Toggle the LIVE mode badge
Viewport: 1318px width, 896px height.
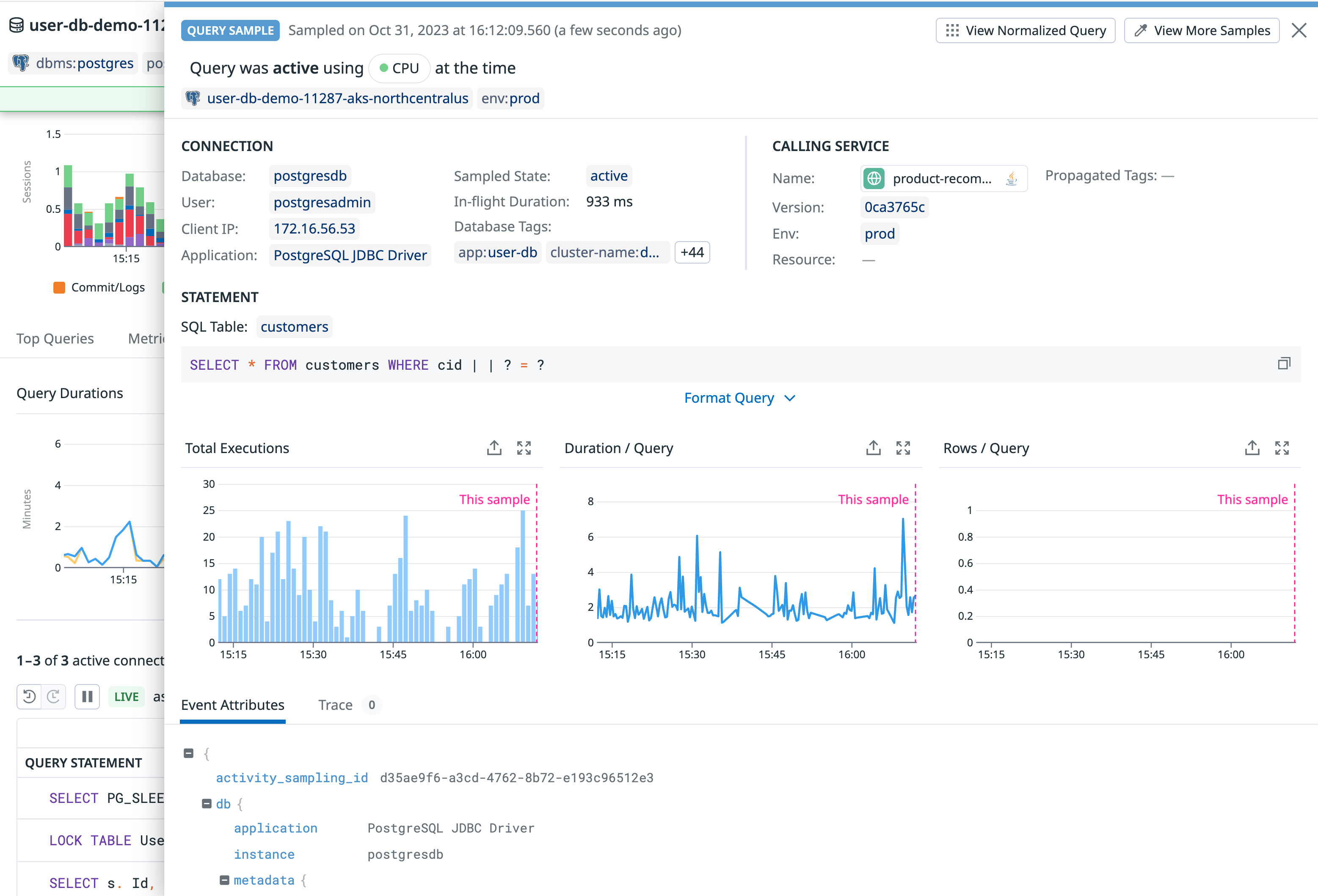pyautogui.click(x=126, y=696)
